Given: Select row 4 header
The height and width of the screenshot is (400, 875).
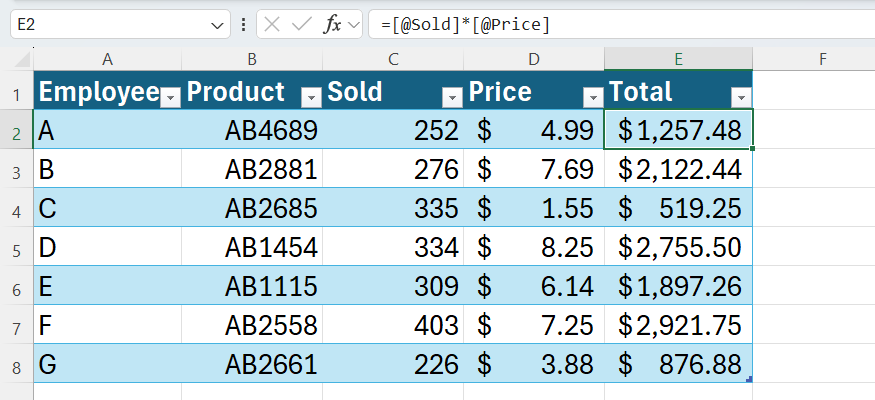Looking at the screenshot, I should point(17,208).
